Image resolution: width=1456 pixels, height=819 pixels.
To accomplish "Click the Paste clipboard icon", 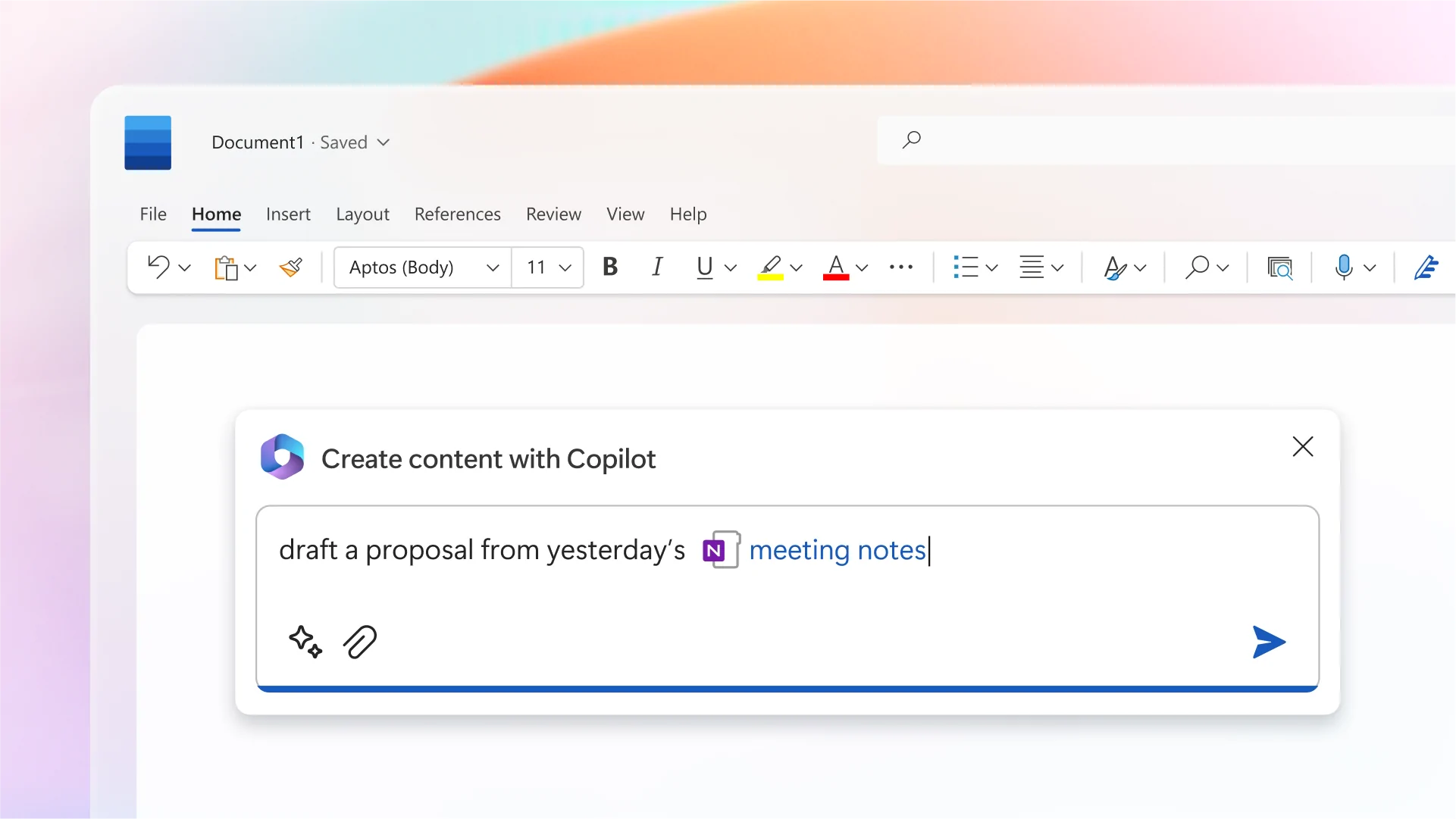I will click(226, 267).
